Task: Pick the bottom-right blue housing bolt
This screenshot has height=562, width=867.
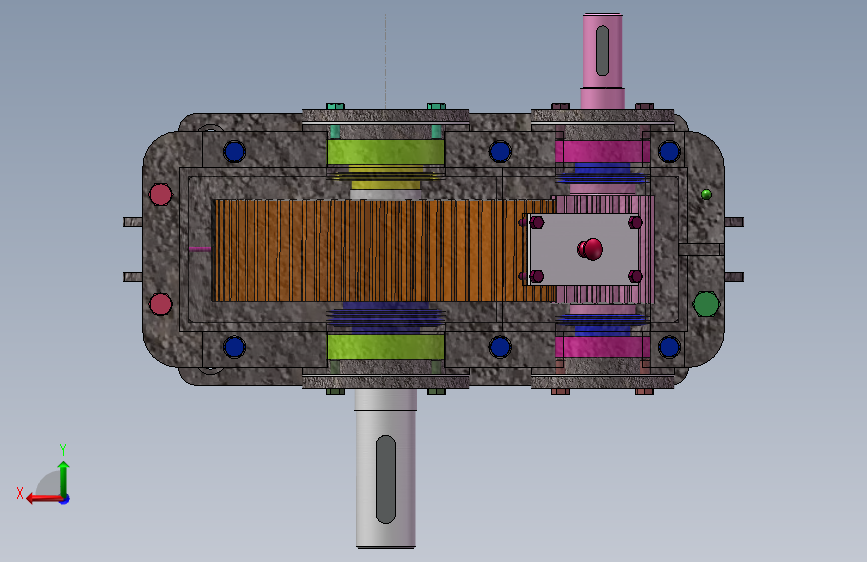Action: tap(669, 347)
